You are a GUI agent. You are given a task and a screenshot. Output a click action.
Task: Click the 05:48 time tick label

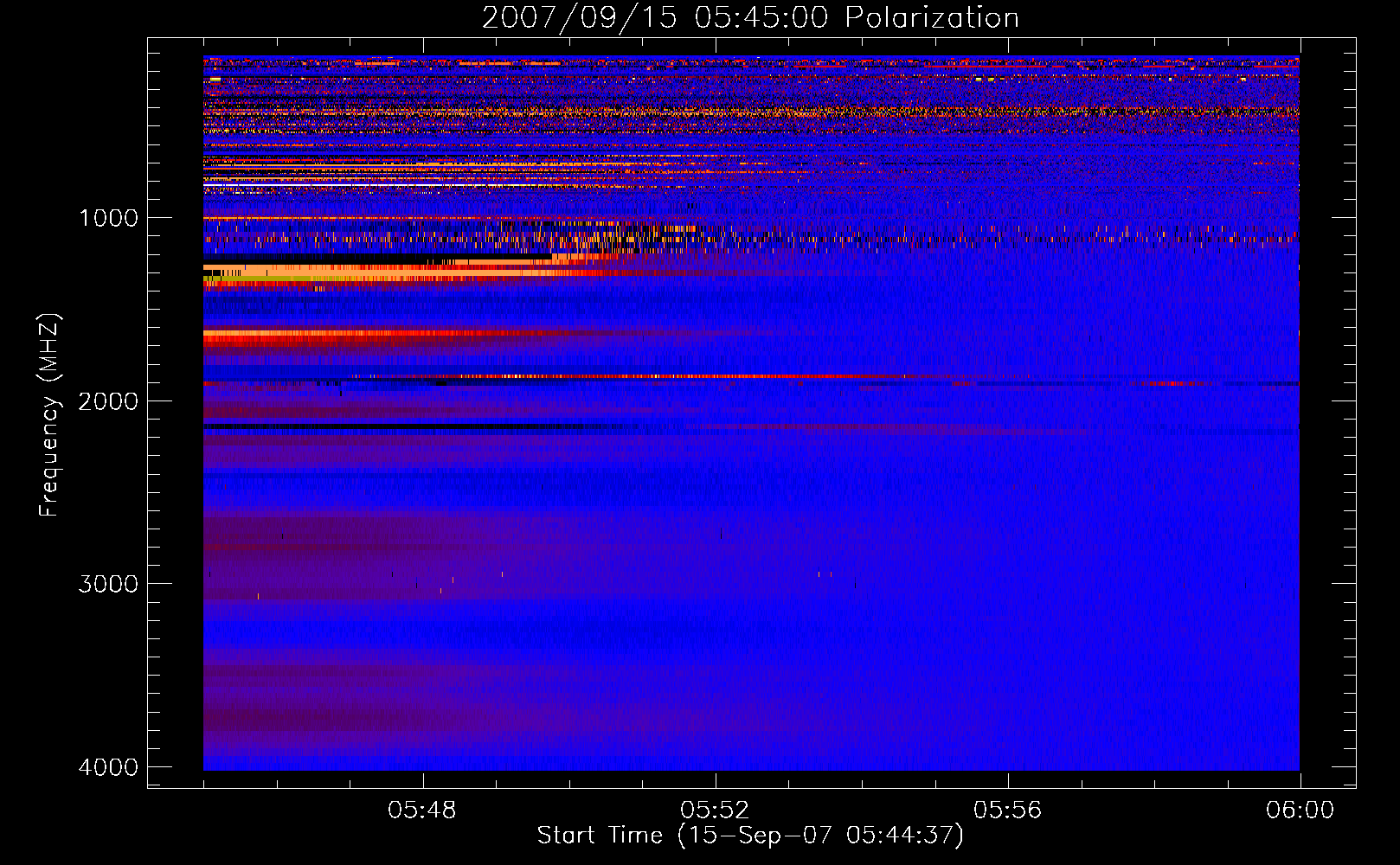pos(422,811)
